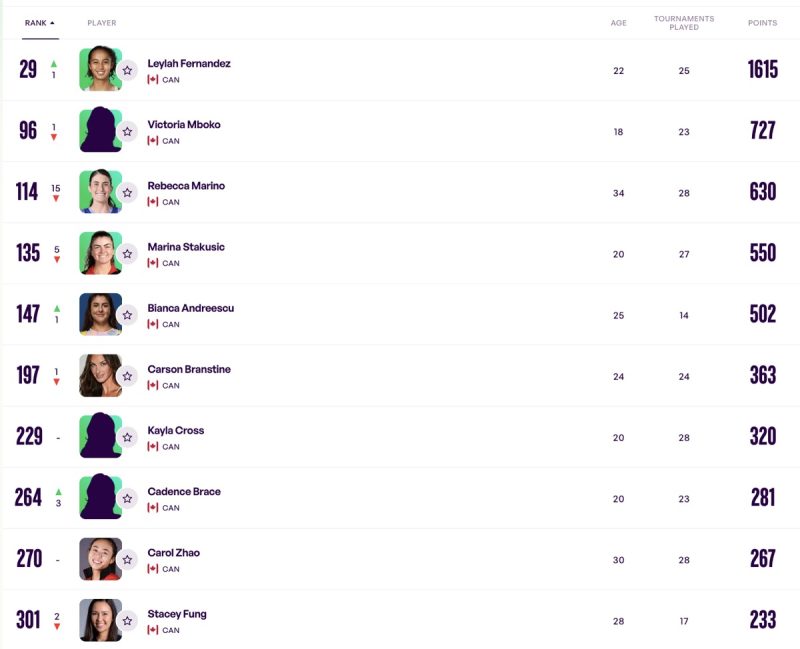Image resolution: width=800 pixels, height=649 pixels.
Task: Select the Age column header
Action: click(x=618, y=23)
